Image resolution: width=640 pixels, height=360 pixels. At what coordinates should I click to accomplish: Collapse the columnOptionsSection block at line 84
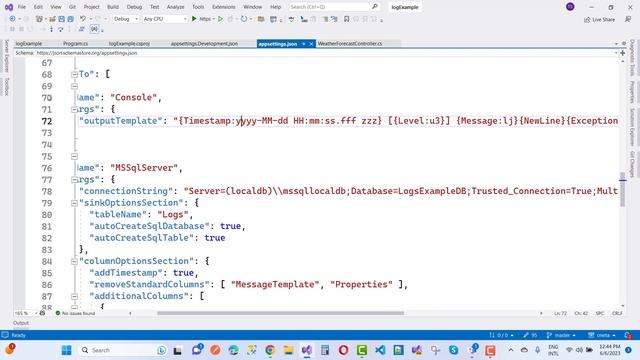[x=74, y=261]
